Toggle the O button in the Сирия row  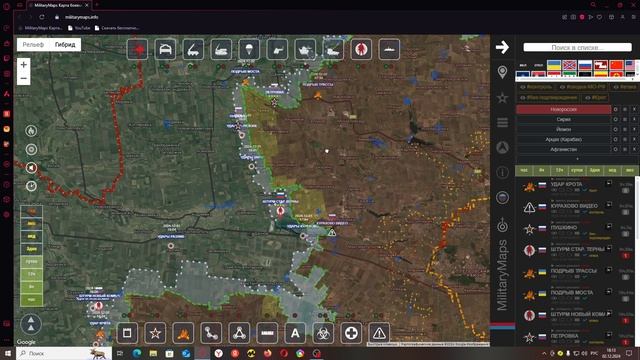[616, 119]
